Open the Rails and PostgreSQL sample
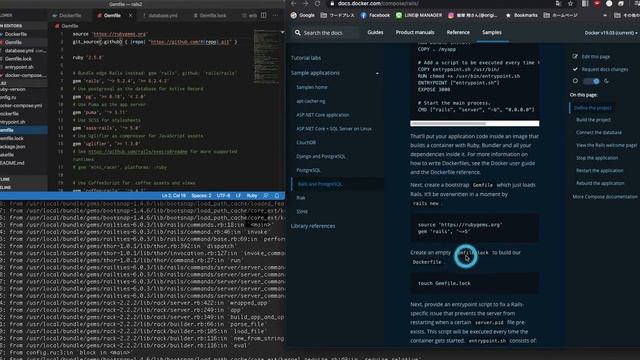This screenshot has width=640, height=360. coord(320,184)
